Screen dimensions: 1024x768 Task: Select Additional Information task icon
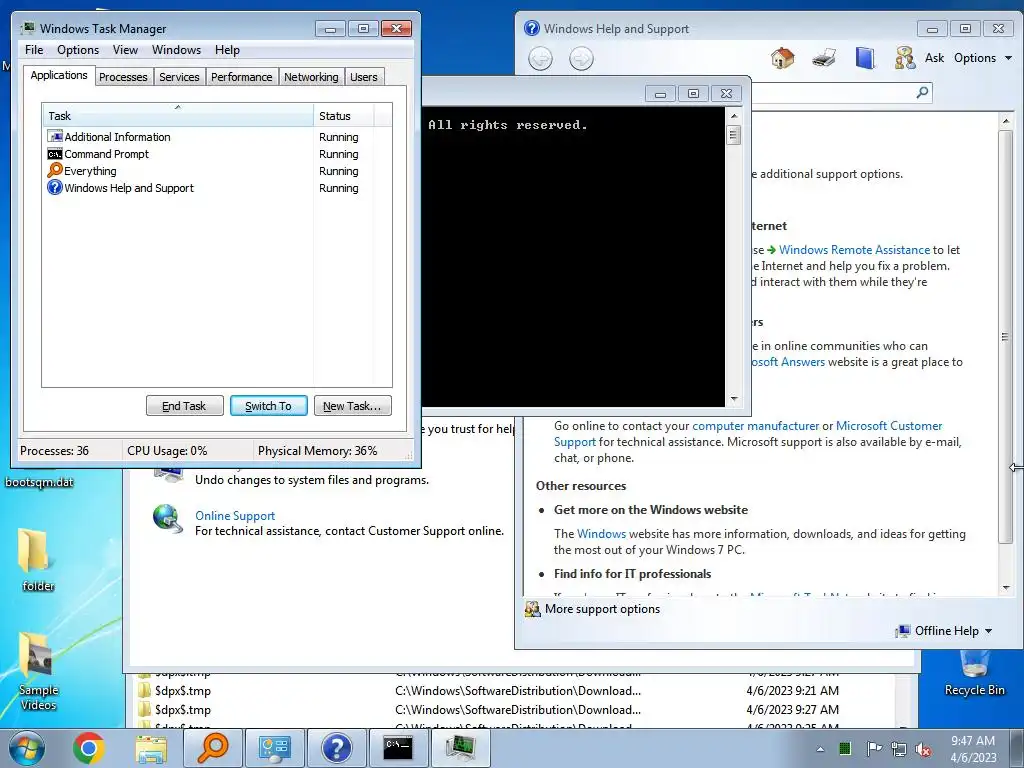(55, 136)
